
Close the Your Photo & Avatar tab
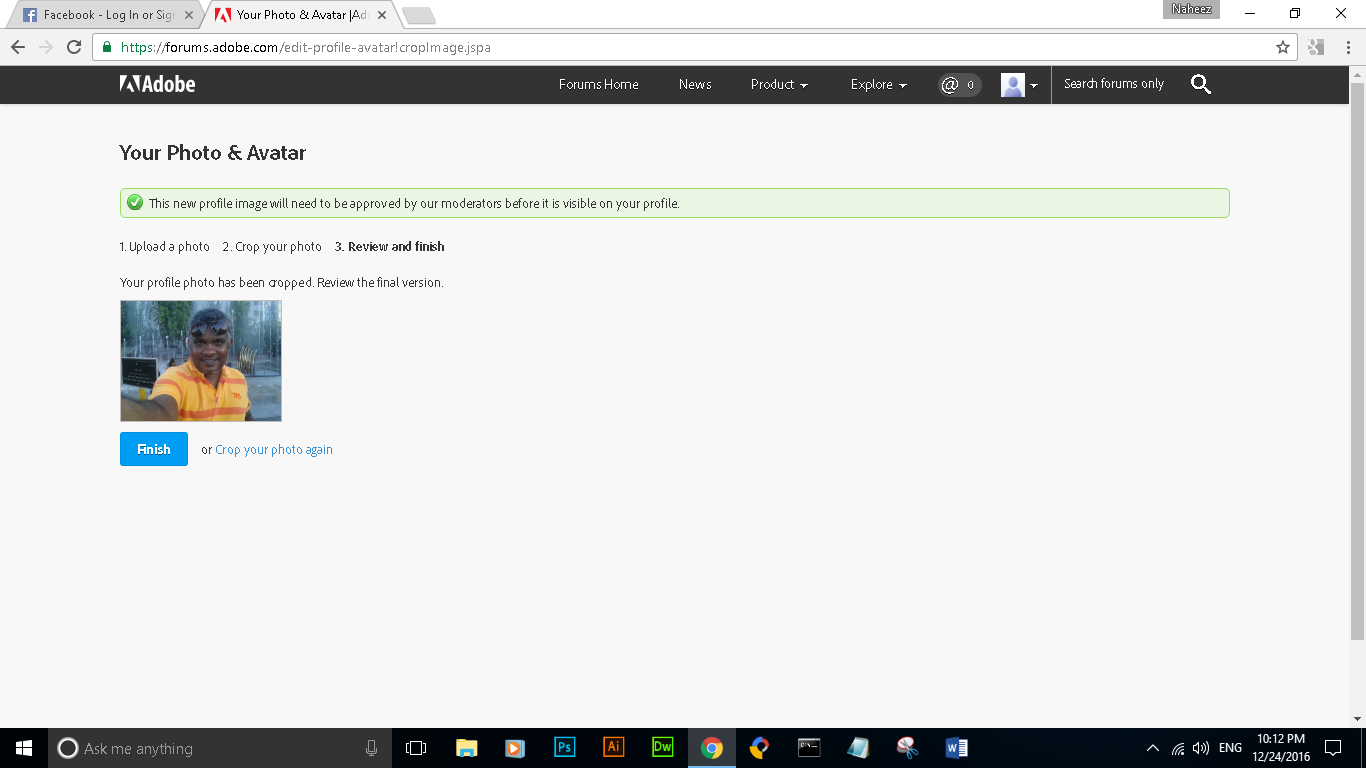382,15
